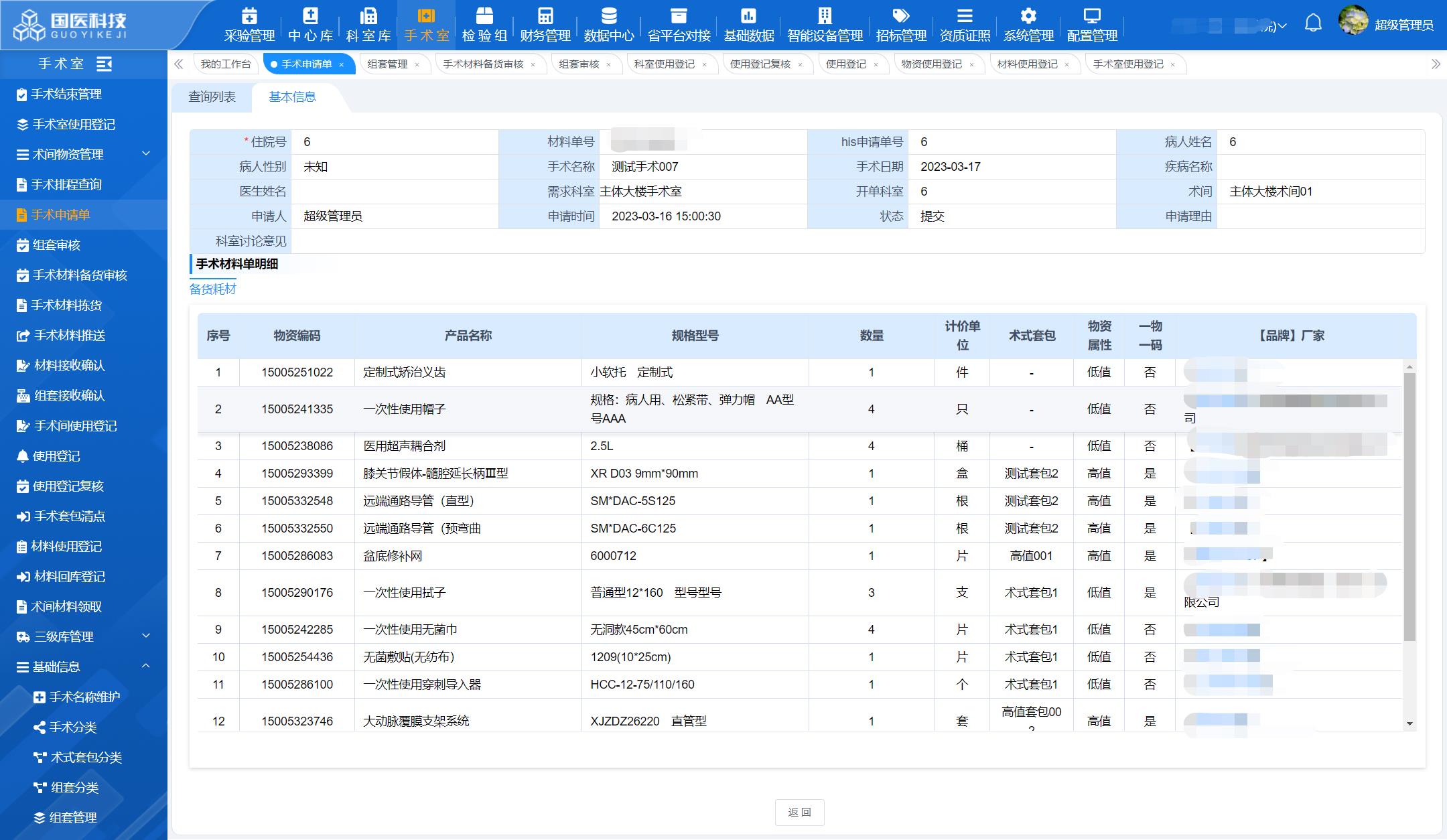Viewport: 1447px width, 840px height.
Task: Open 手术申请单 in sidebar
Action: tap(84, 214)
